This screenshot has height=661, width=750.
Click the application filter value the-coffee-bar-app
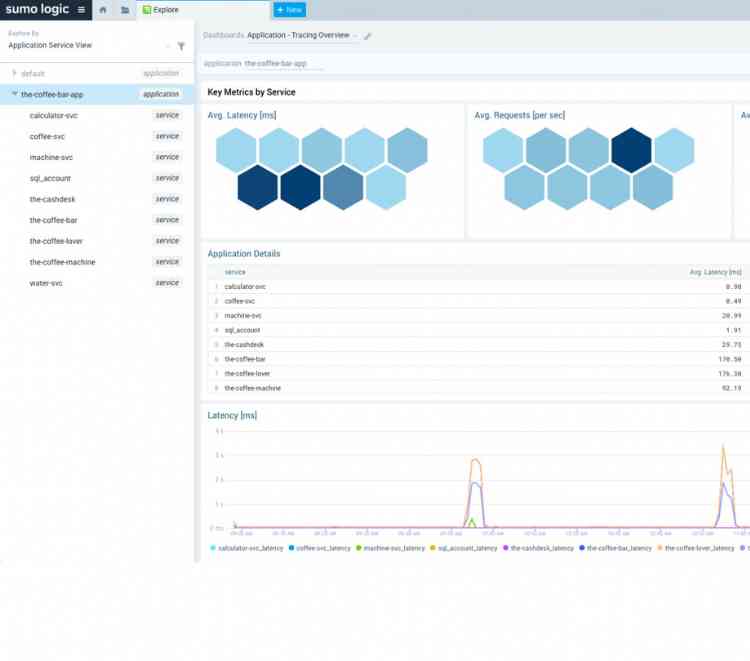tap(276, 63)
